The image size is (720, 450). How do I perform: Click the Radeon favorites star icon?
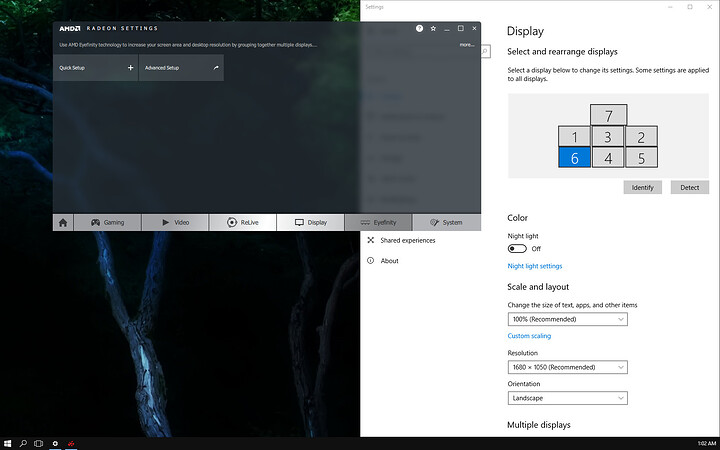click(x=433, y=28)
